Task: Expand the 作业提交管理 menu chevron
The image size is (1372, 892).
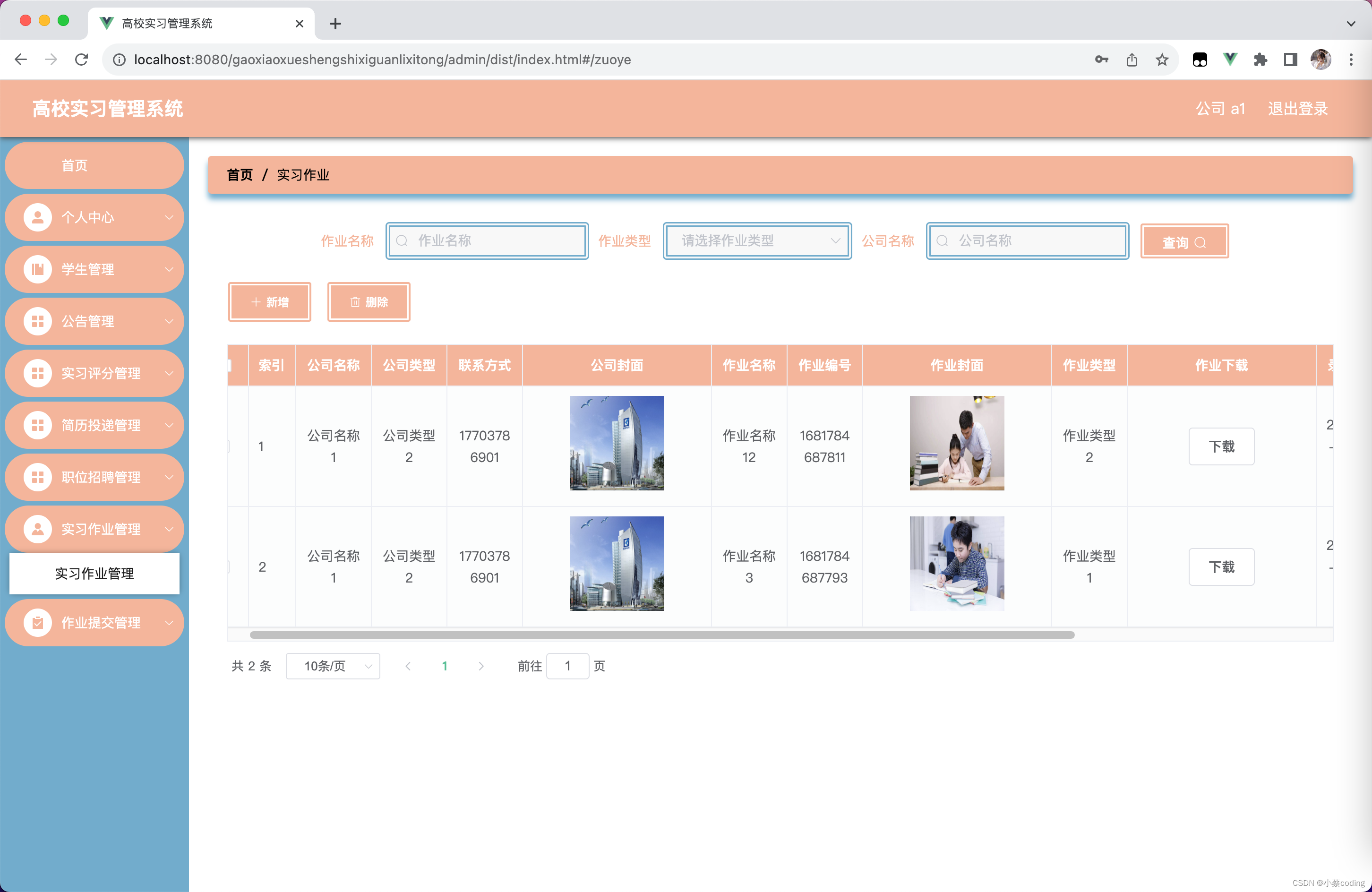Action: [x=169, y=623]
